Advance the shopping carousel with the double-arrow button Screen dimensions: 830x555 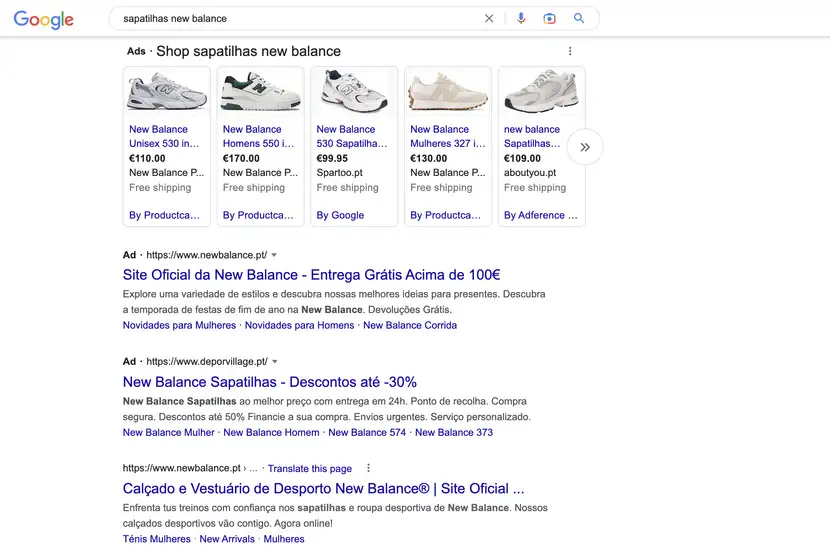coord(585,147)
